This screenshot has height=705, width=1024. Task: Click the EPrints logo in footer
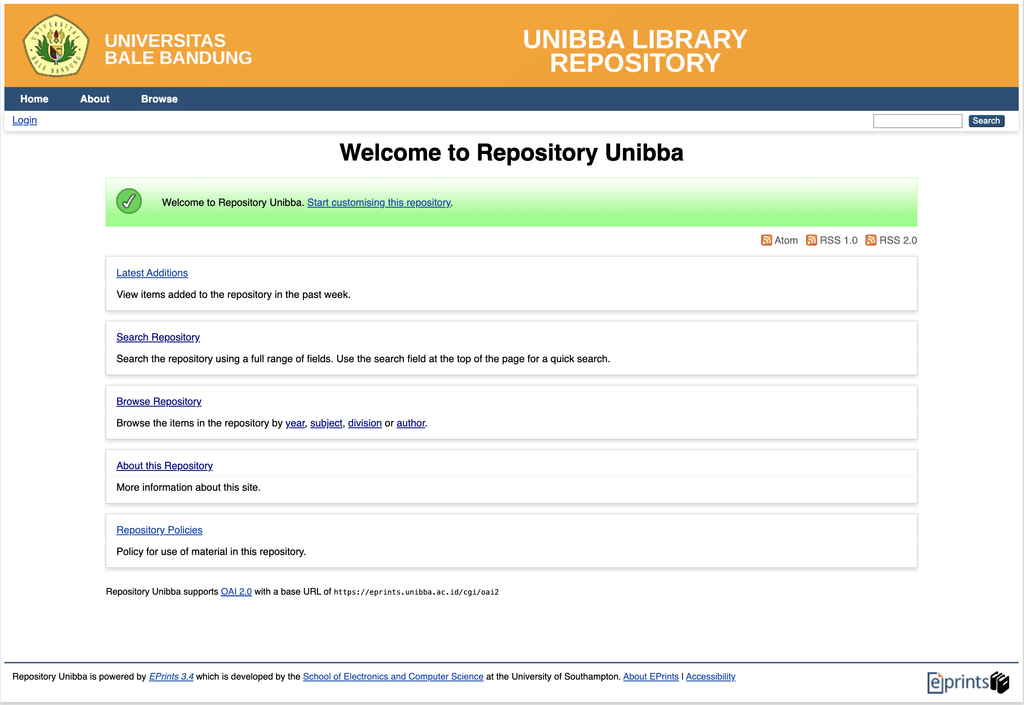[x=968, y=682]
